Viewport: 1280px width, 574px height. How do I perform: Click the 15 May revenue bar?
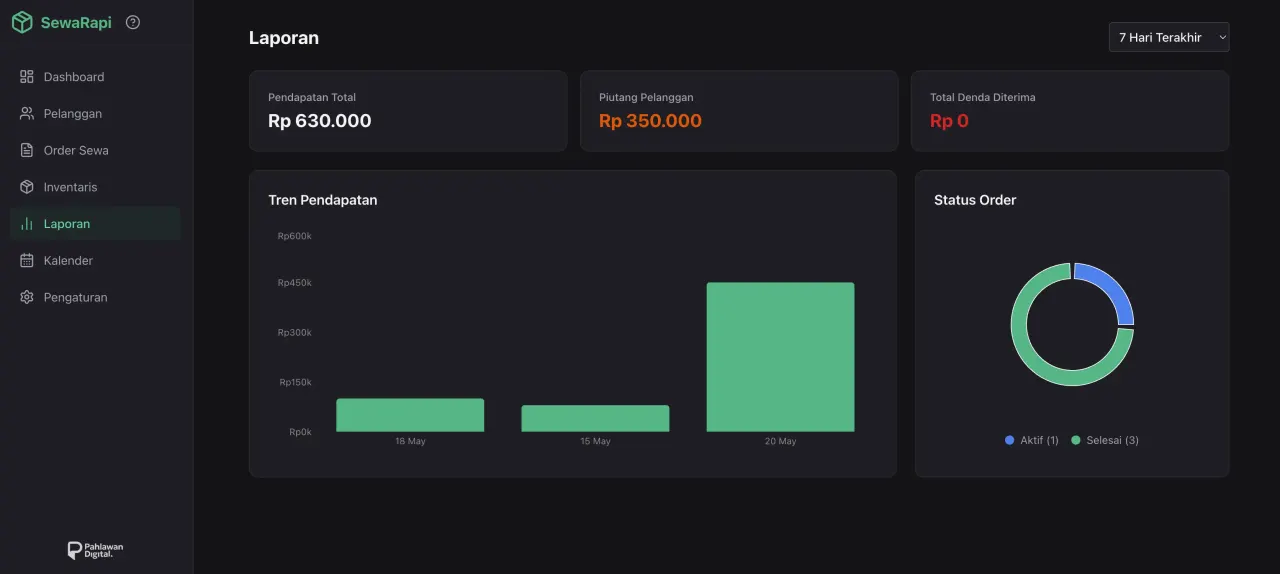point(595,418)
